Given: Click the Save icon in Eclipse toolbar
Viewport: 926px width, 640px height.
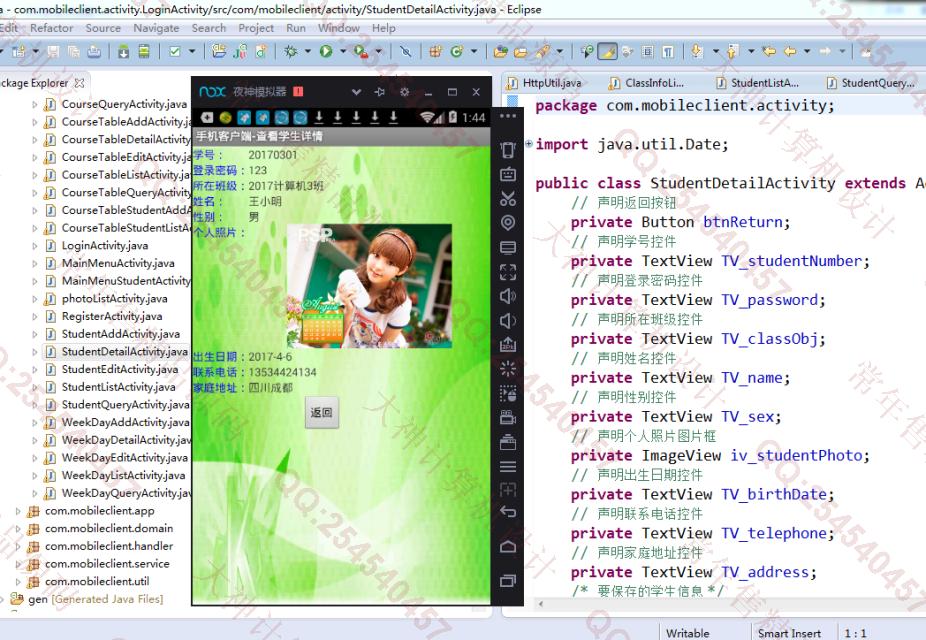Looking at the screenshot, I should [x=53, y=52].
